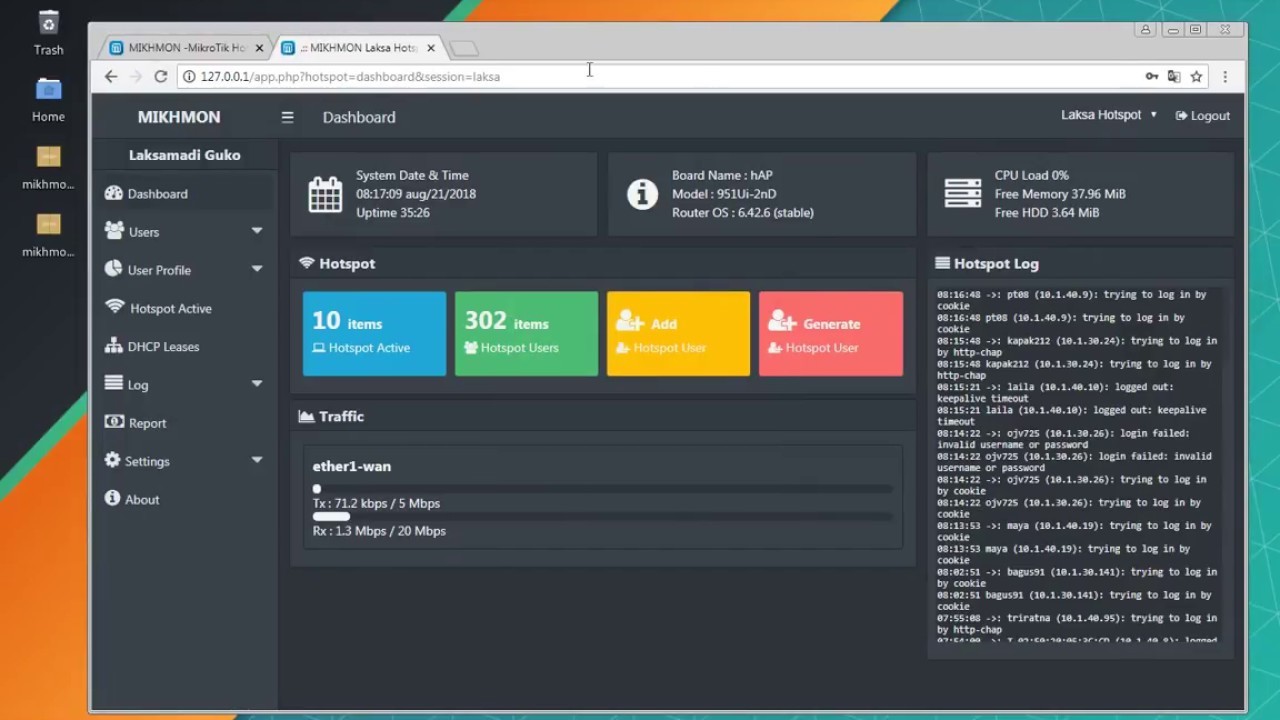Click the generate-users icon on red tile
The height and width of the screenshot is (720, 1280).
(782, 322)
